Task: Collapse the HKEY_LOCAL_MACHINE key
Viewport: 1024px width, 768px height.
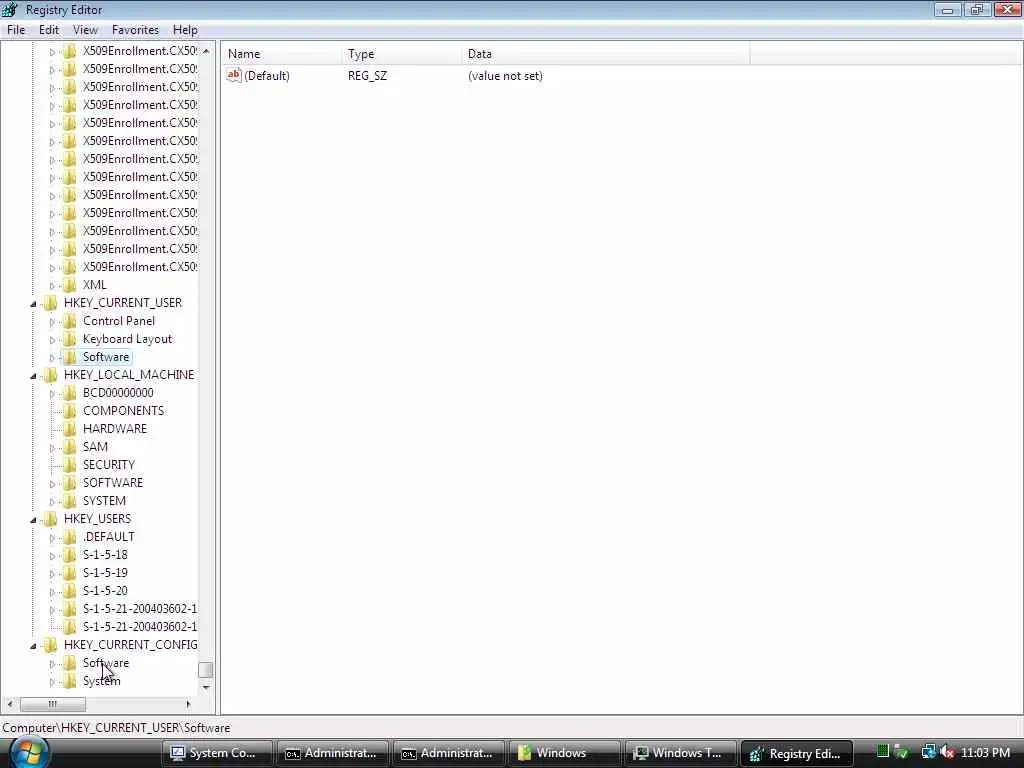Action: pyautogui.click(x=33, y=376)
